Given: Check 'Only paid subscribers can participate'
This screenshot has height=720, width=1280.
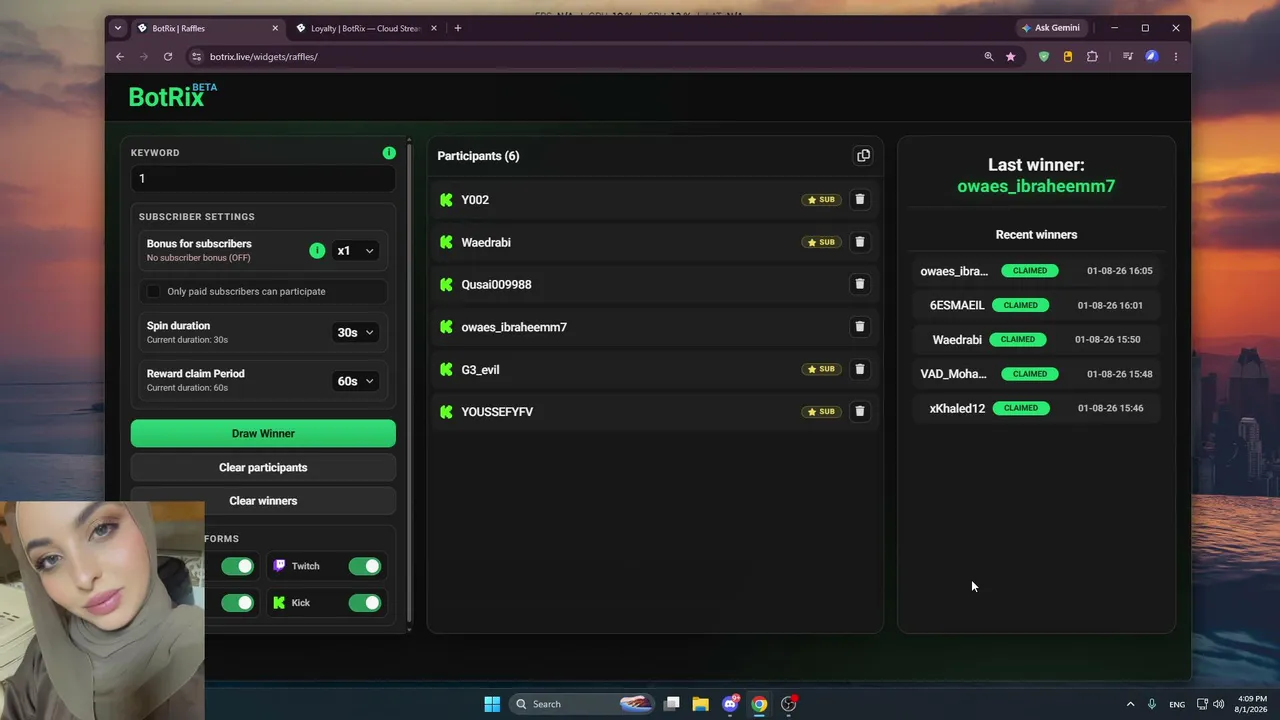Looking at the screenshot, I should [x=153, y=292].
